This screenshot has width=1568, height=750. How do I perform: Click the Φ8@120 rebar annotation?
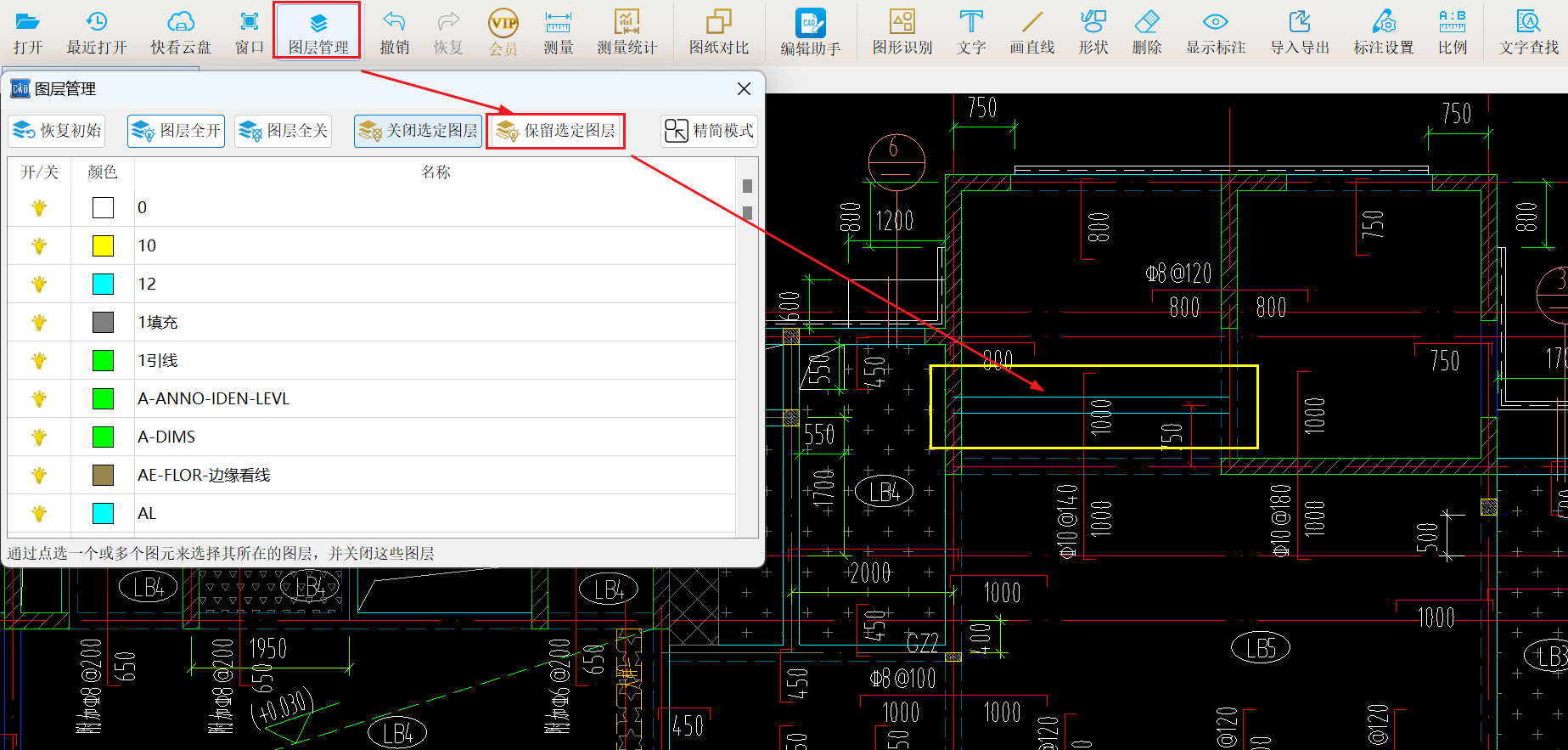[x=1178, y=273]
